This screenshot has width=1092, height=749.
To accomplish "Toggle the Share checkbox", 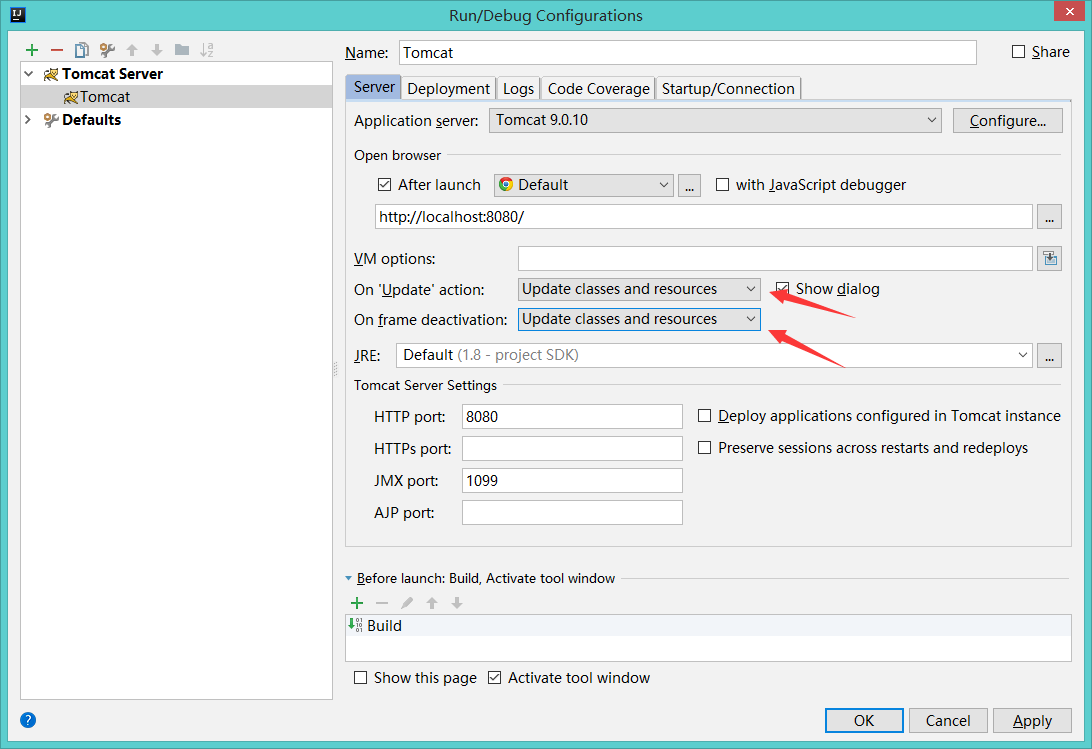I will pos(1018,52).
